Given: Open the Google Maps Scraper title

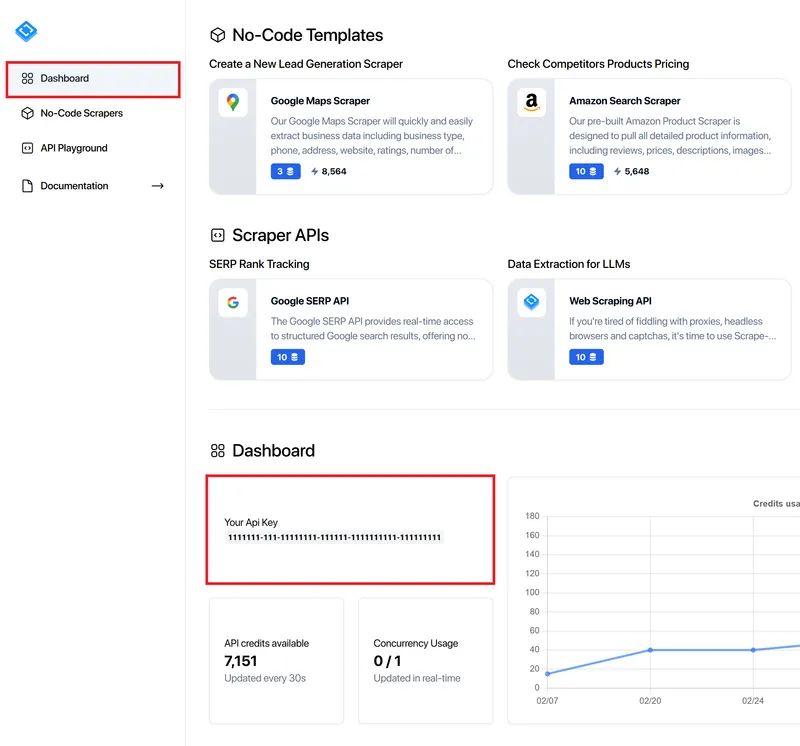Looking at the screenshot, I should tap(320, 101).
